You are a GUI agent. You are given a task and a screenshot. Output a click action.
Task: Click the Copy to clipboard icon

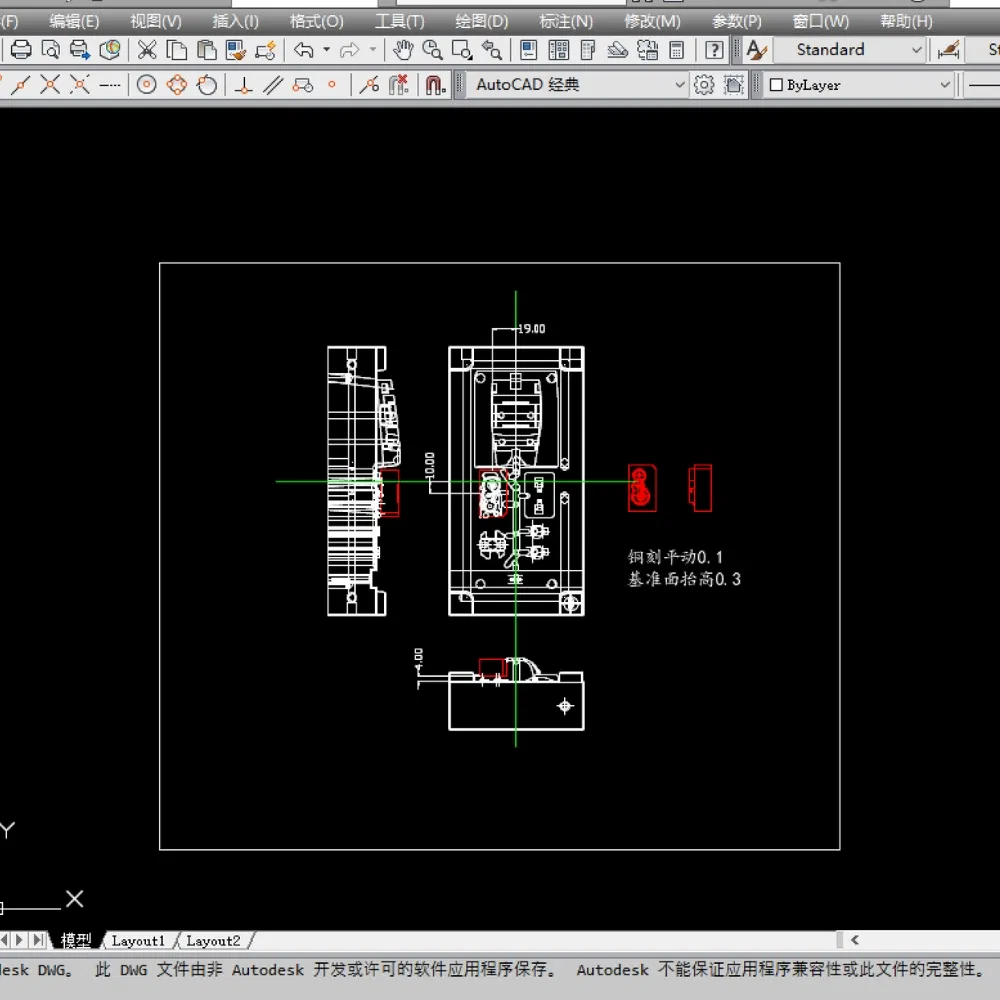pos(176,49)
